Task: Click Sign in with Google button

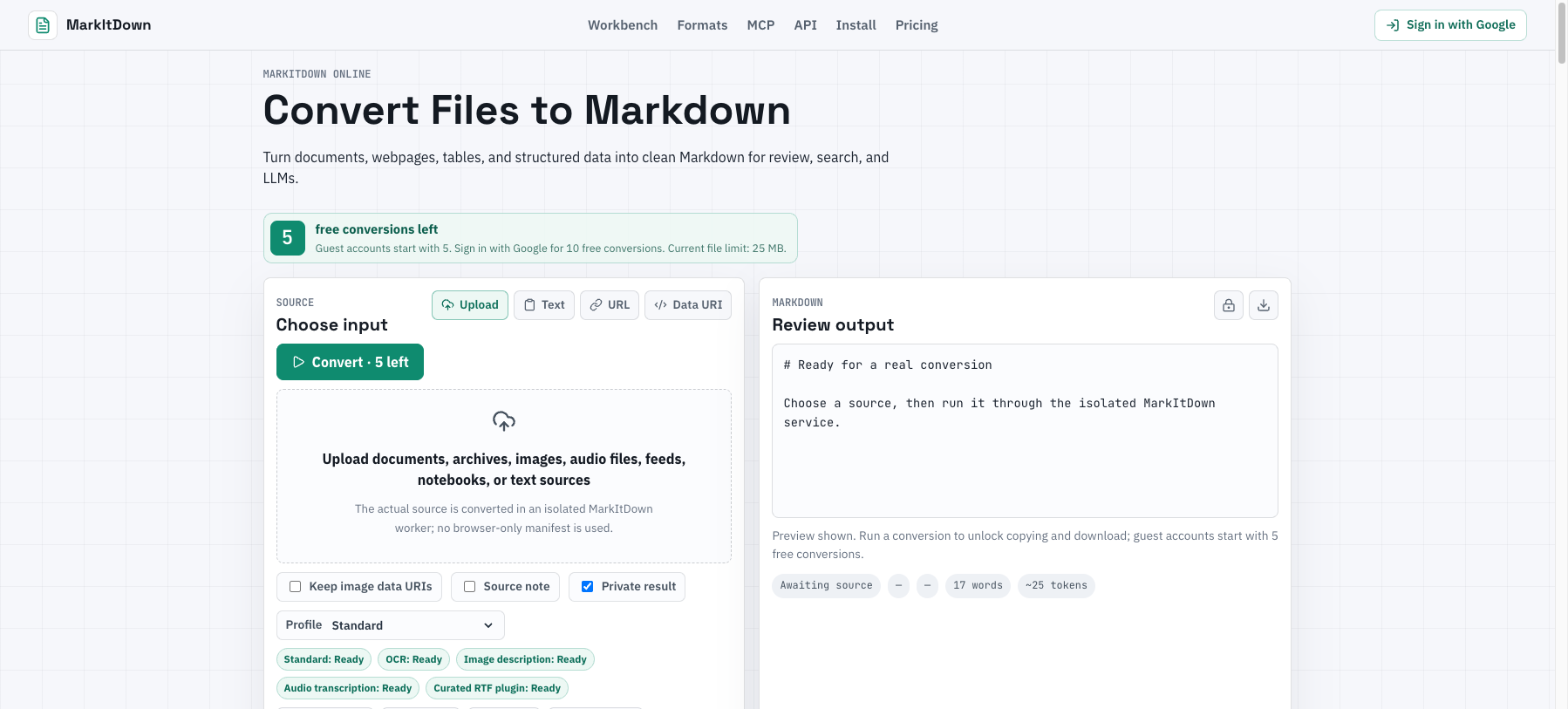Action: [x=1450, y=25]
